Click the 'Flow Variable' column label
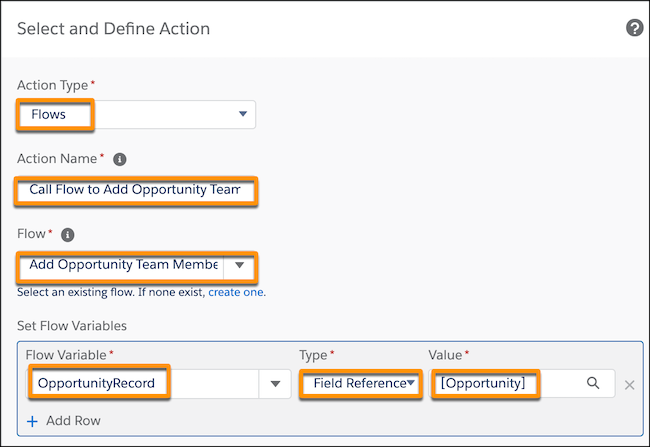The width and height of the screenshot is (650, 447). point(66,355)
